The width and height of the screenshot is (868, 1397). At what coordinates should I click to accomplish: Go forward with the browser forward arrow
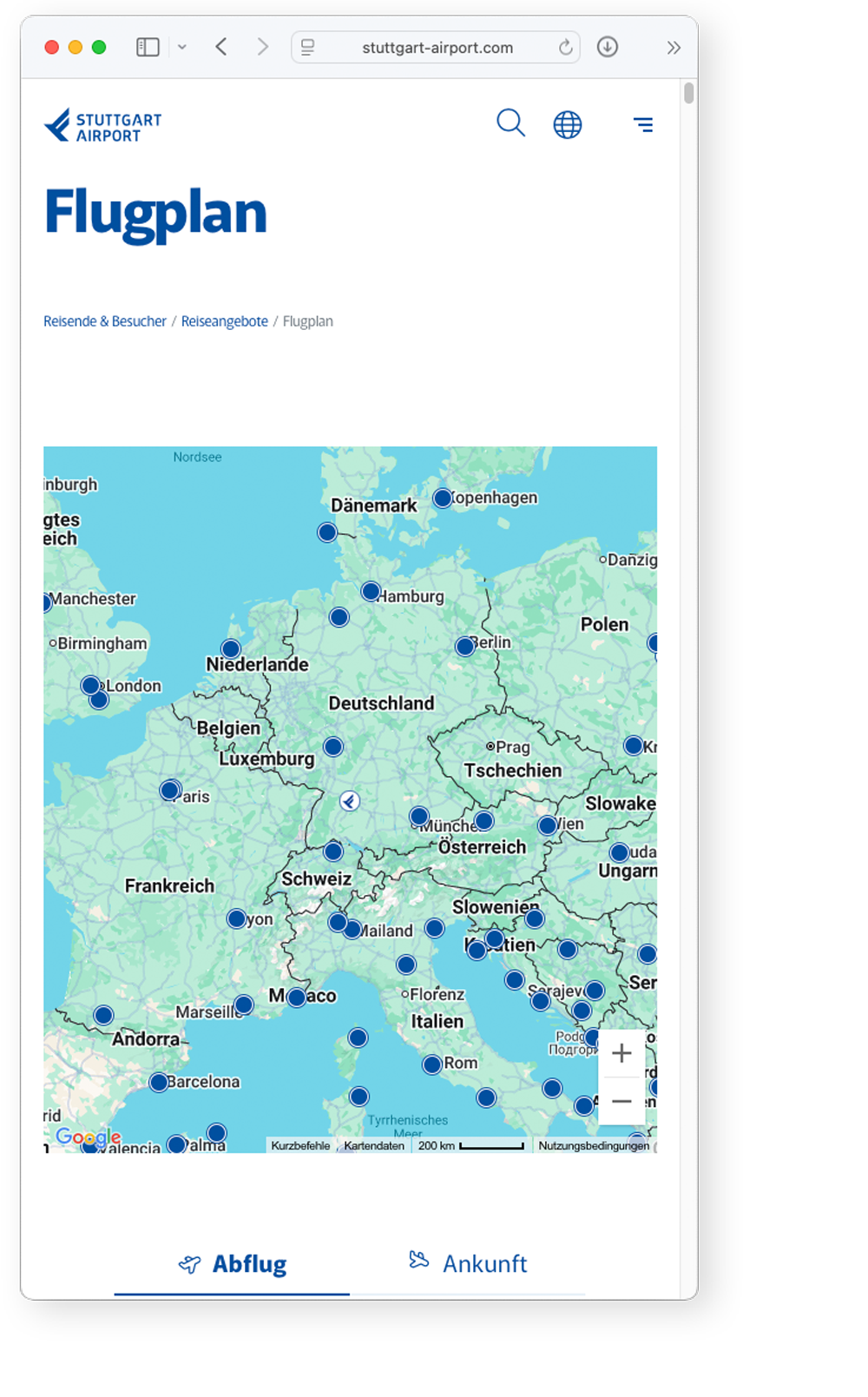click(262, 47)
